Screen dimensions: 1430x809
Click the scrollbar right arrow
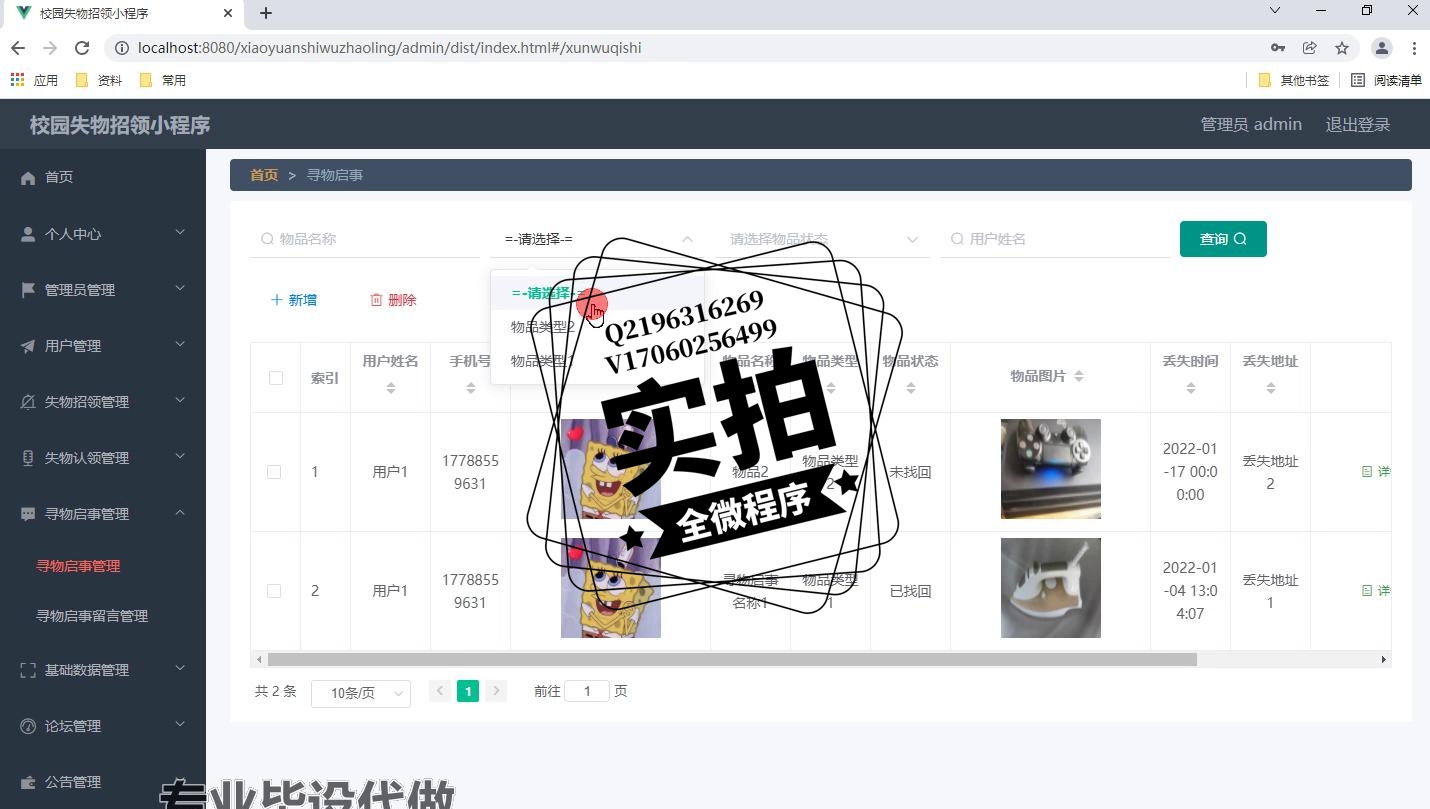click(1384, 660)
